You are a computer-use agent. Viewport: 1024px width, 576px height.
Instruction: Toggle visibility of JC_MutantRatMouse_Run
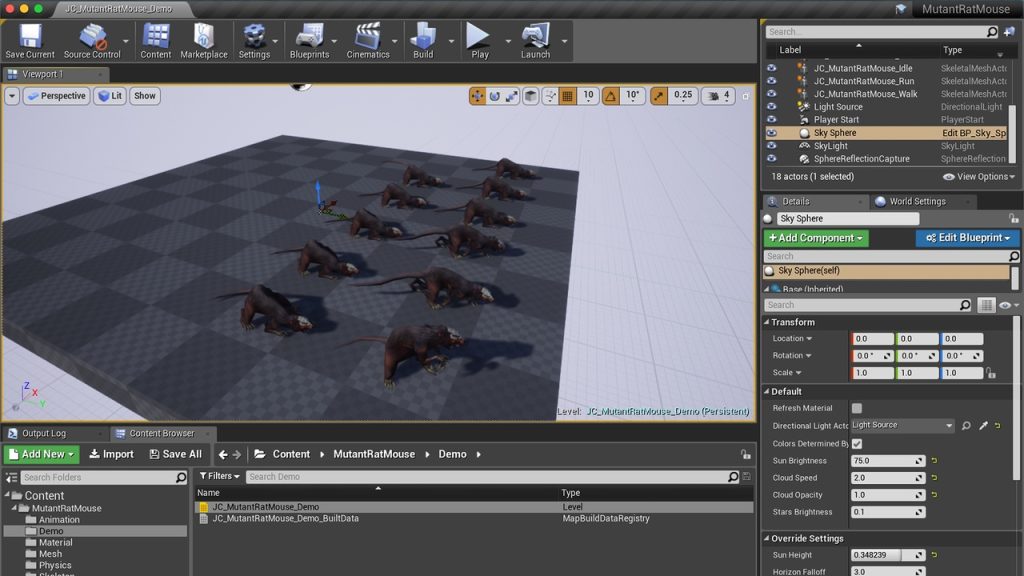[x=771, y=81]
